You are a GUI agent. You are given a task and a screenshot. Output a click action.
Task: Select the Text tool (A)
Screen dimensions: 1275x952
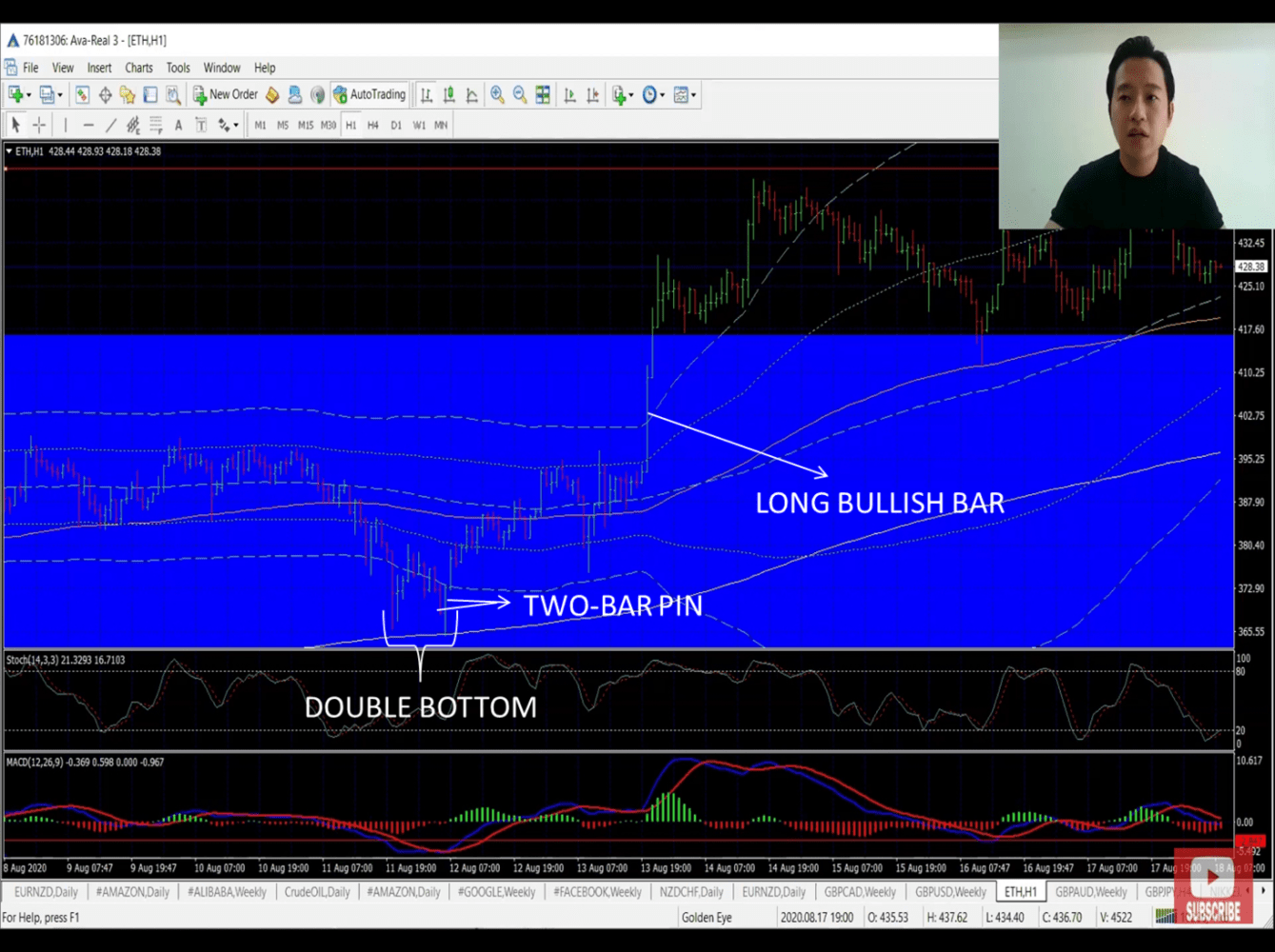179,125
